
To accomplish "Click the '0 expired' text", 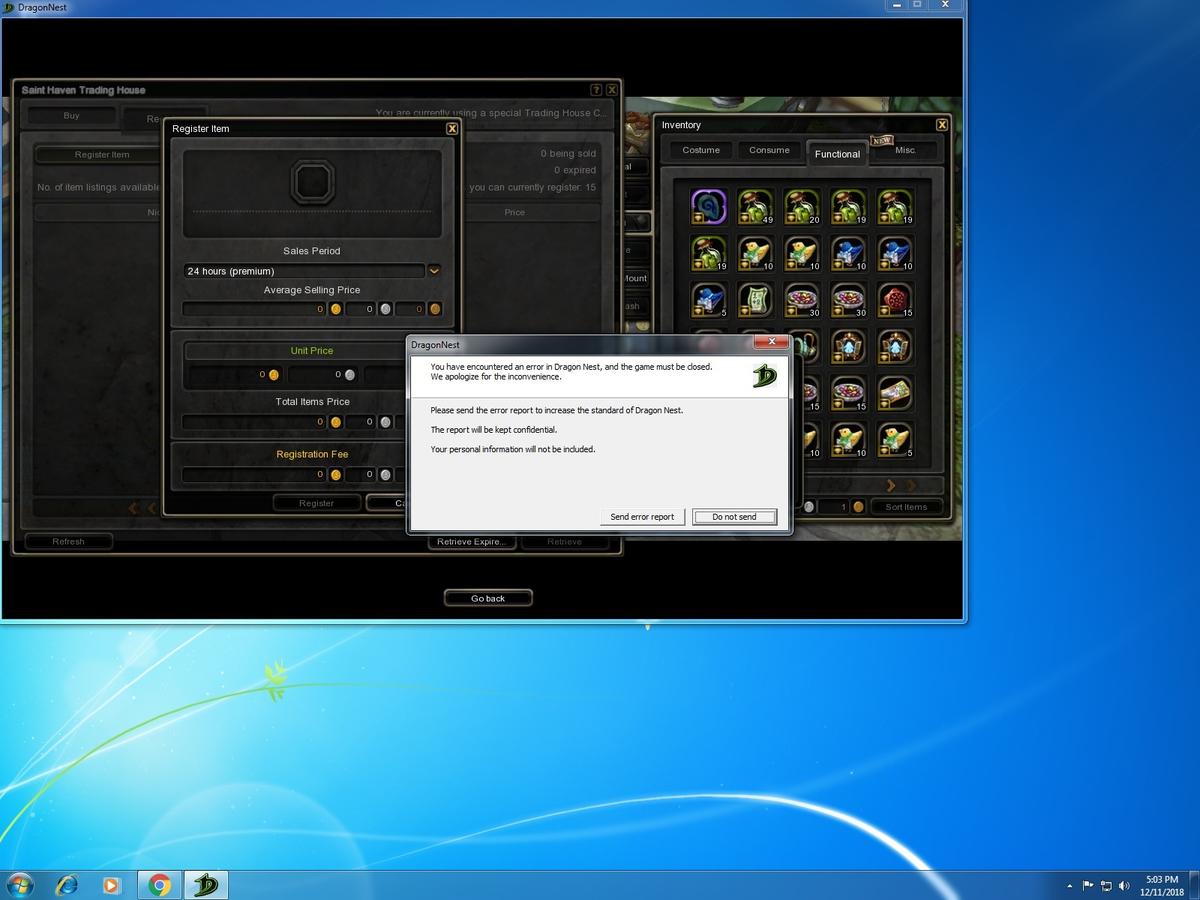I will [575, 170].
